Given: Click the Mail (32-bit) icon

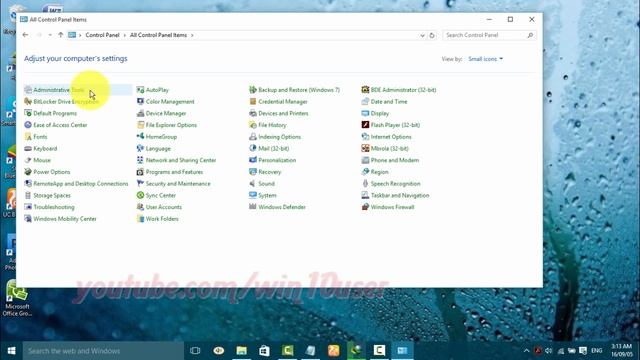Looking at the screenshot, I should [x=253, y=148].
